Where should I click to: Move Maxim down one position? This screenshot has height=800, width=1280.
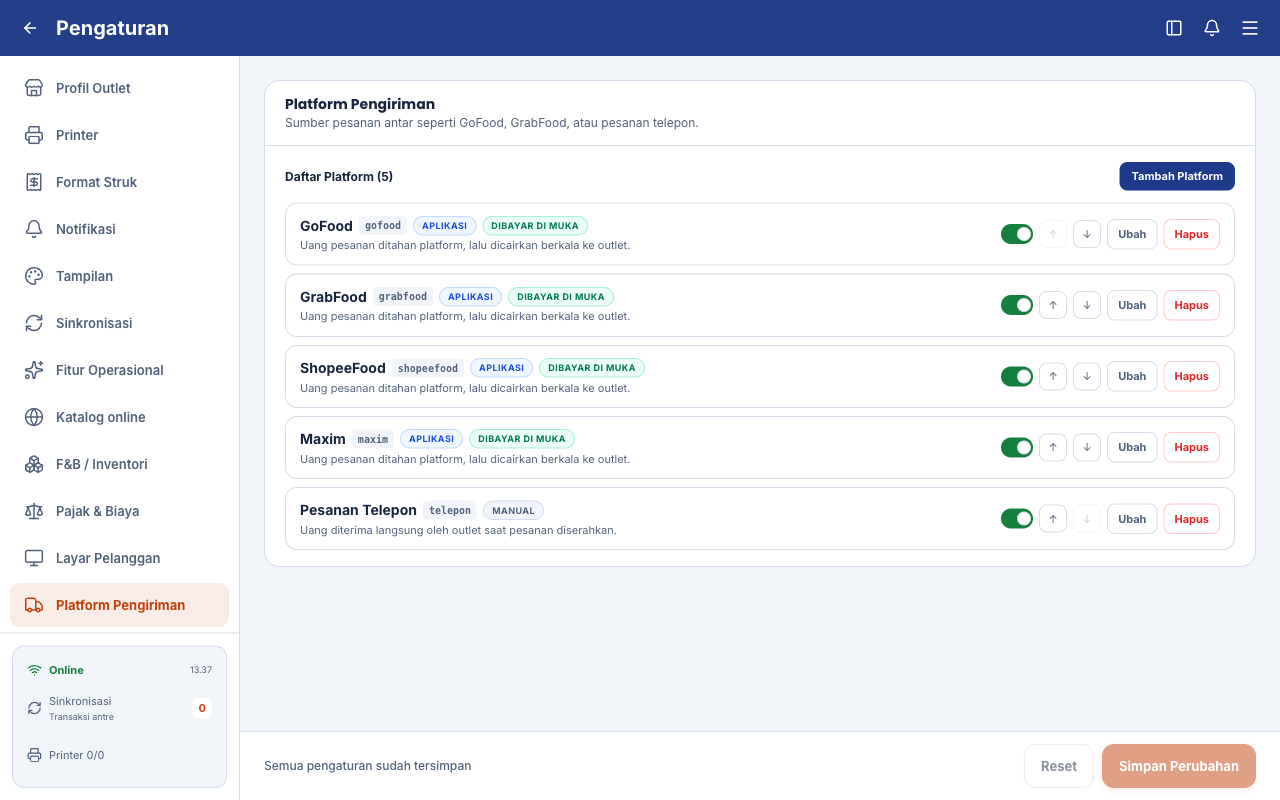(x=1087, y=447)
